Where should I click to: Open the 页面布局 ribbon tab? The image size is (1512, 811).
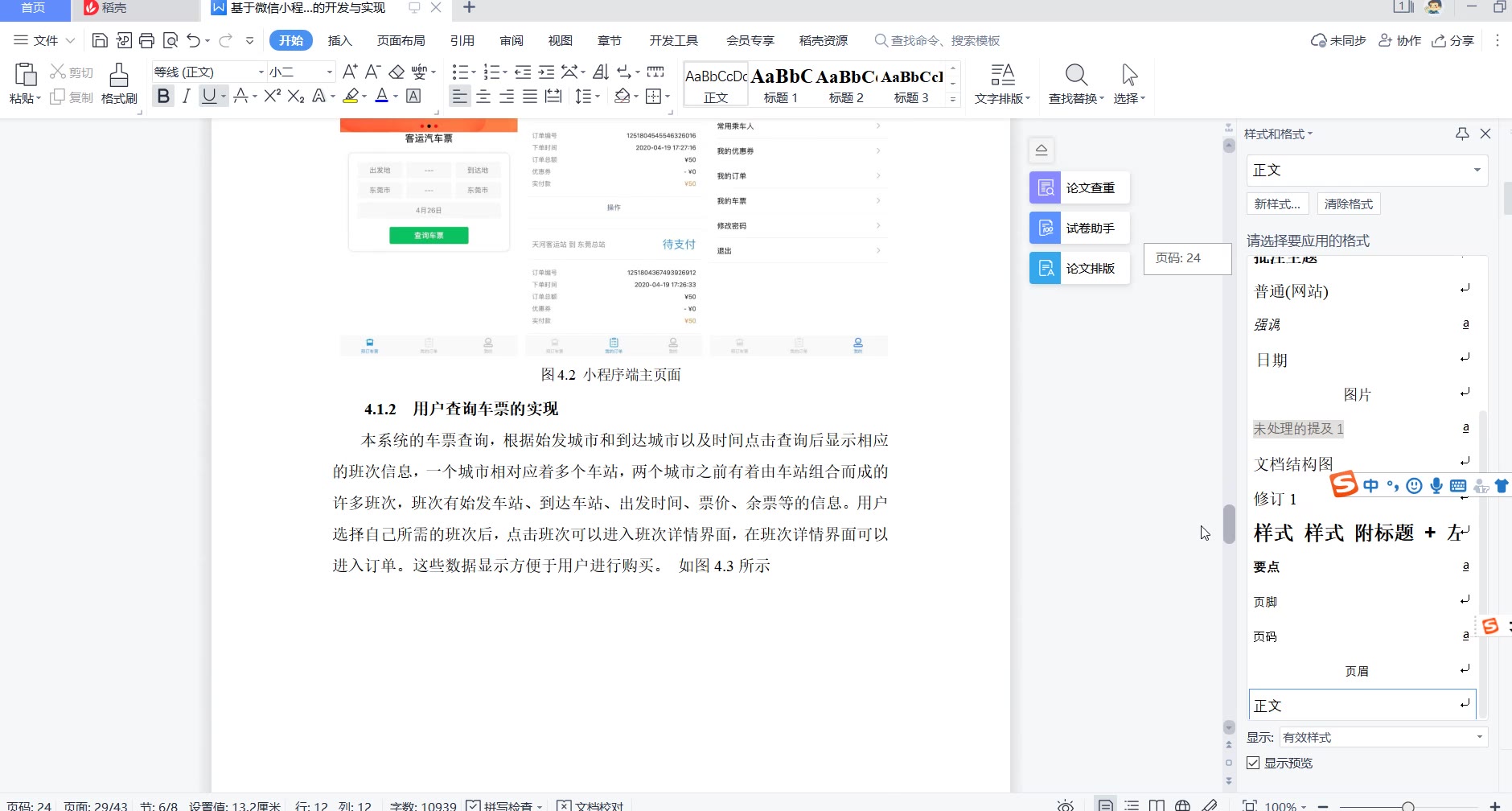401,41
